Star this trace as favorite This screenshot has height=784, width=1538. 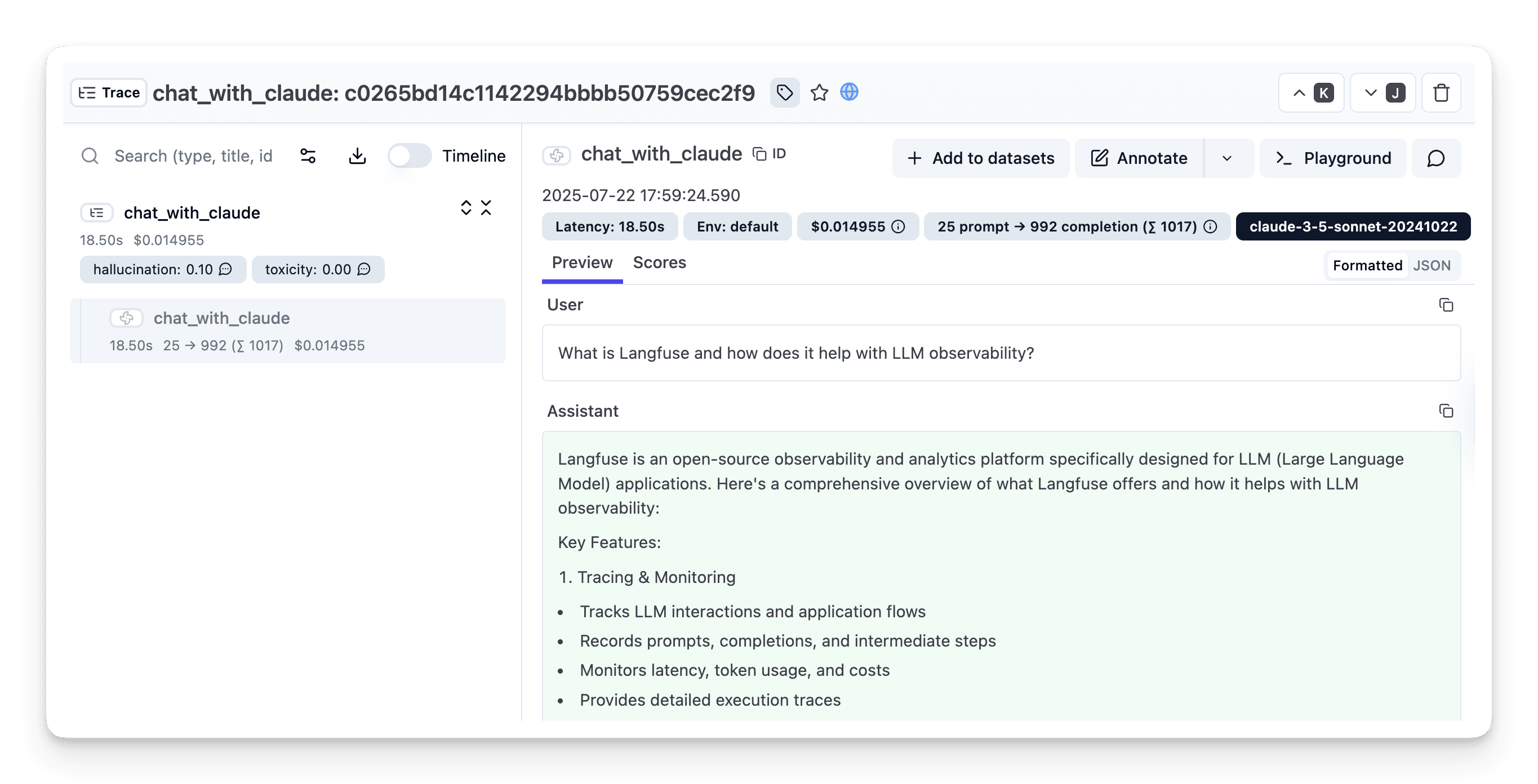pyautogui.click(x=819, y=92)
